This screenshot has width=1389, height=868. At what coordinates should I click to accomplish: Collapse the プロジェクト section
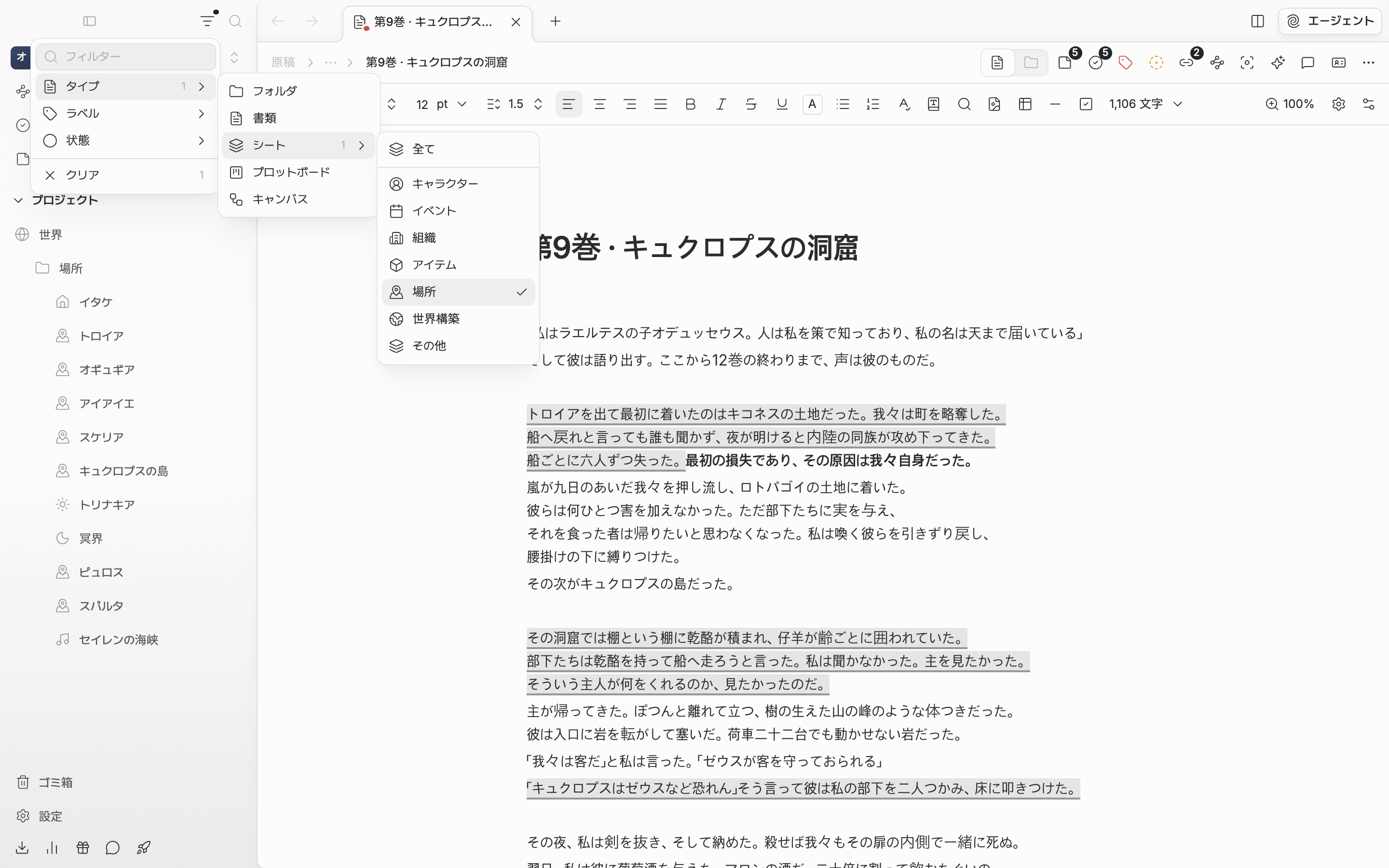[x=18, y=200]
